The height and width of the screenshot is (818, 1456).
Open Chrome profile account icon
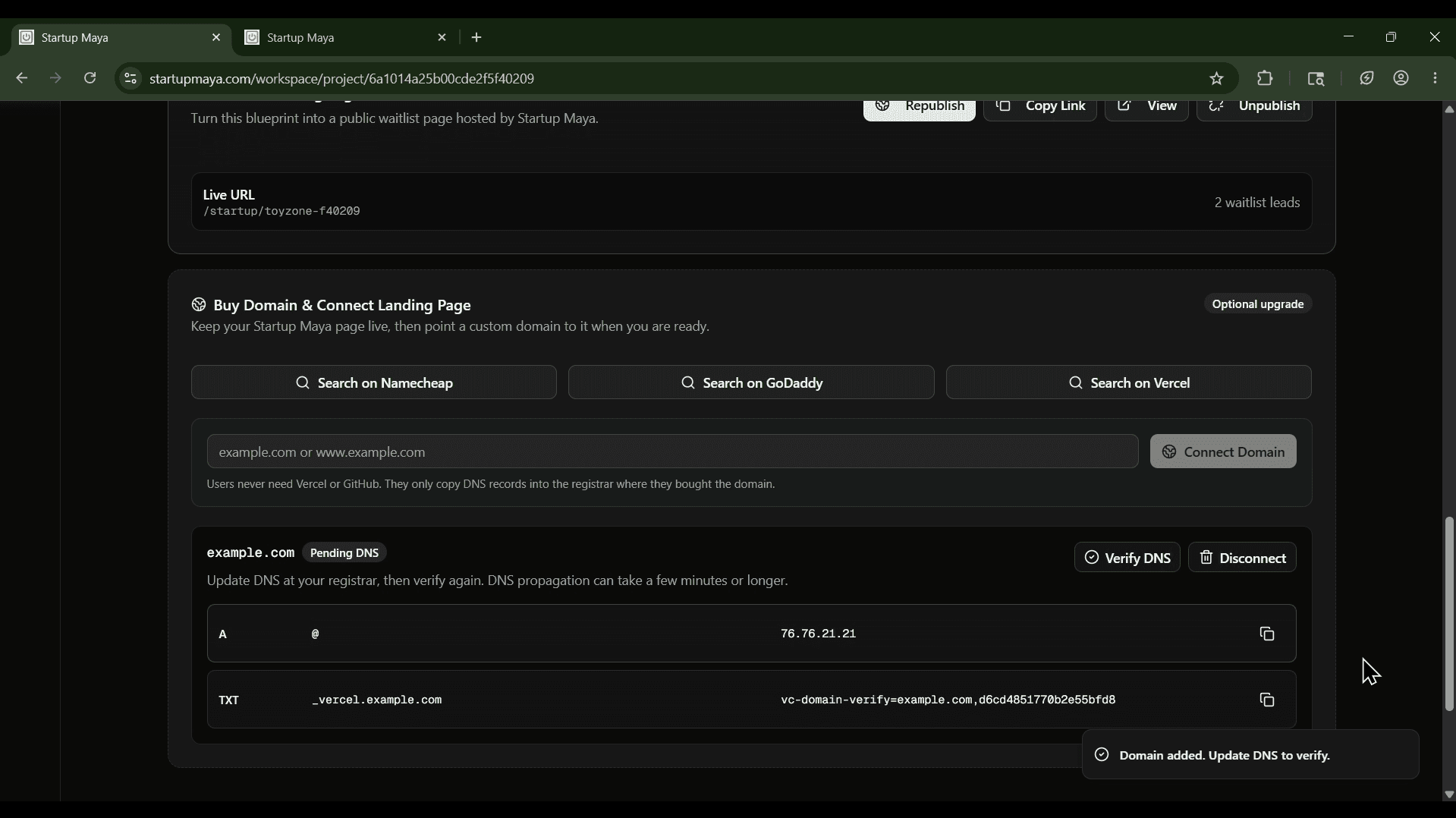coord(1401,78)
